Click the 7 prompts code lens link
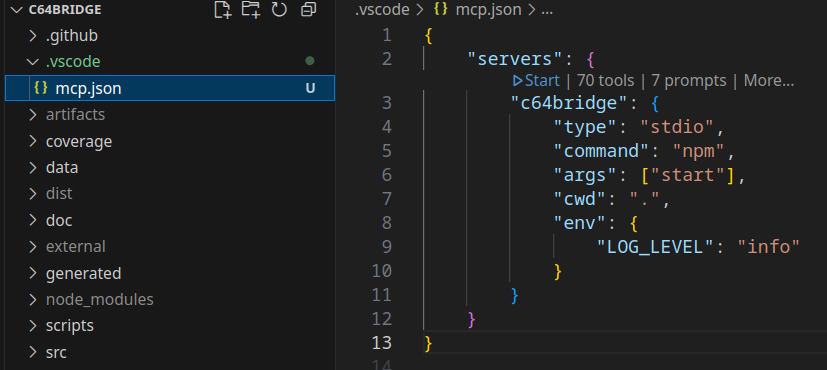Screen dimensions: 827x370 coord(689,81)
